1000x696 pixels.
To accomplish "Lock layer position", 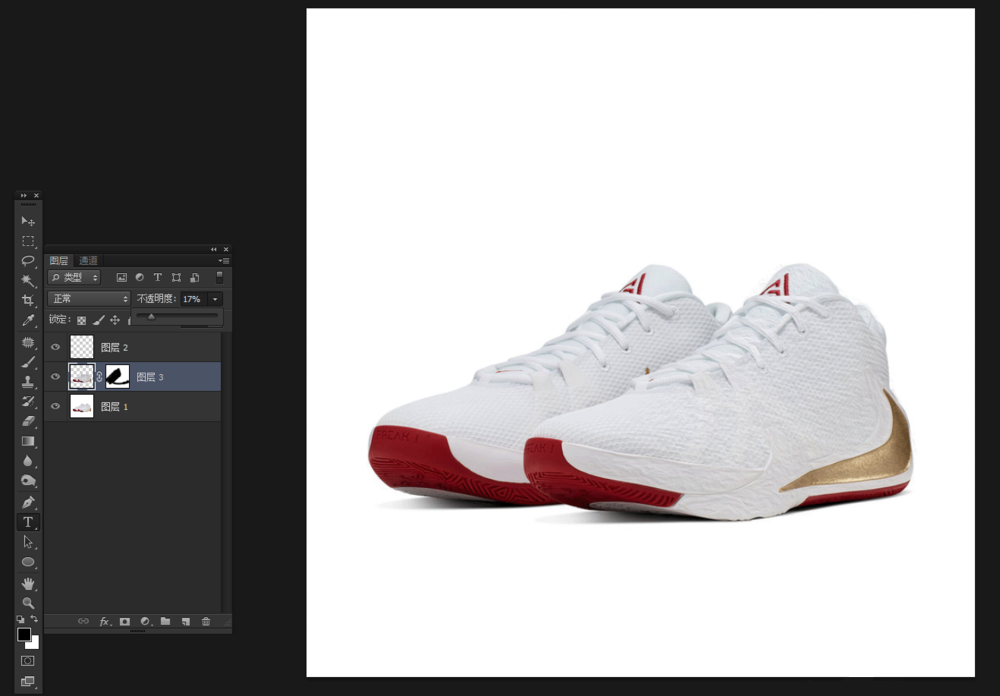I will (x=115, y=320).
